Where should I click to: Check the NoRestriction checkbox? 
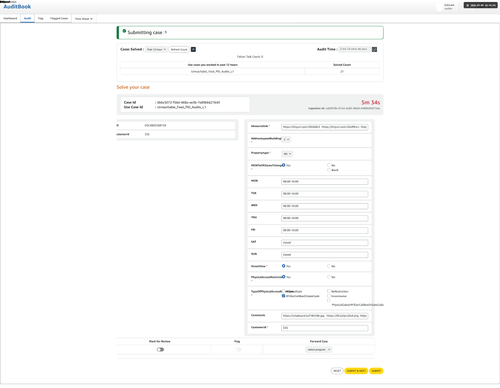[x=329, y=291]
